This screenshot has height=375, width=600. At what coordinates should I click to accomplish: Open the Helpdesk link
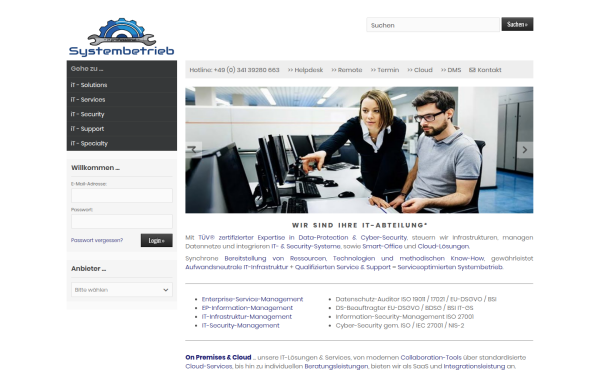point(305,70)
